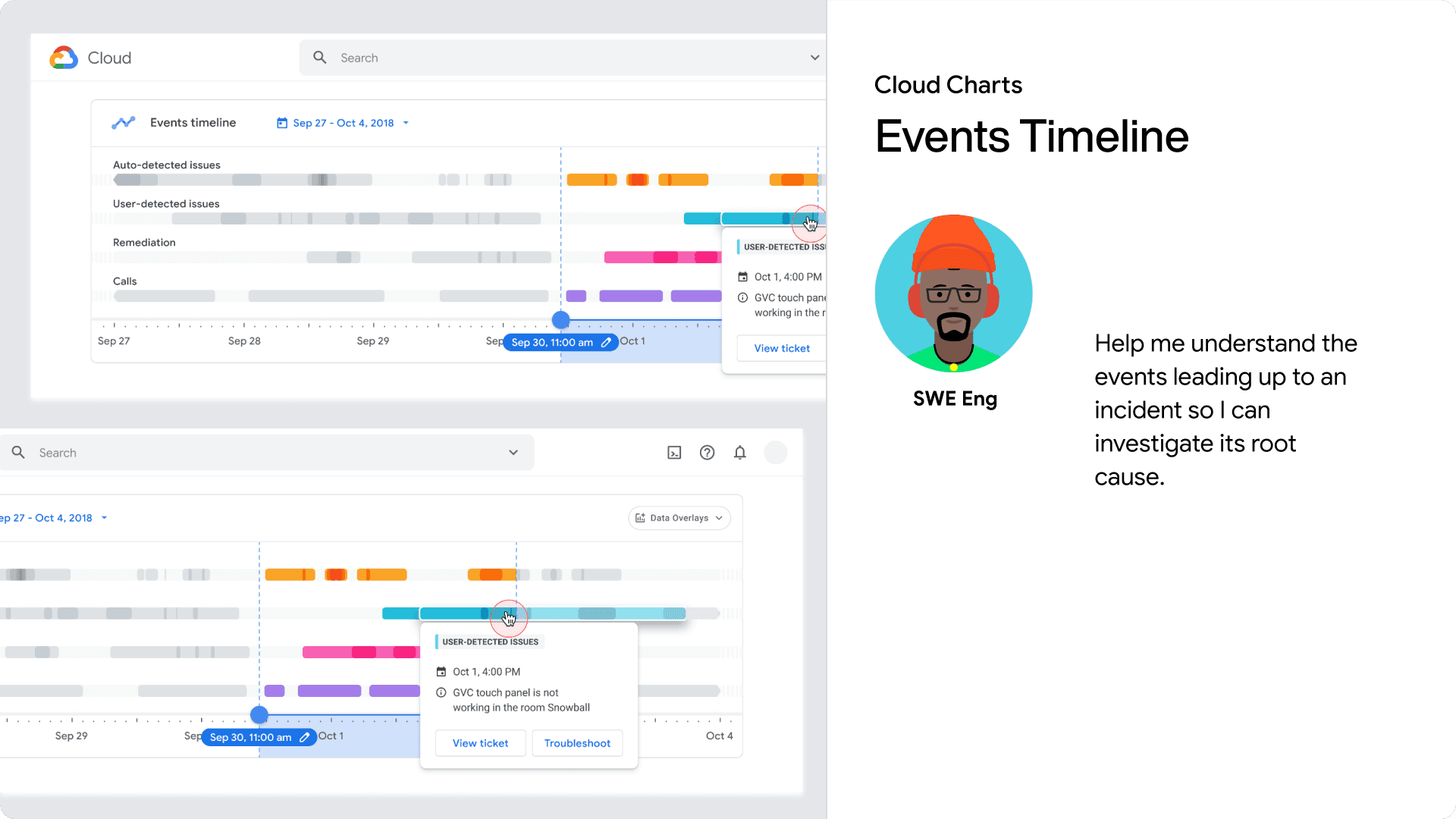Click the blue timeline handle in the upper chart
The height and width of the screenshot is (819, 1456).
coord(560,320)
